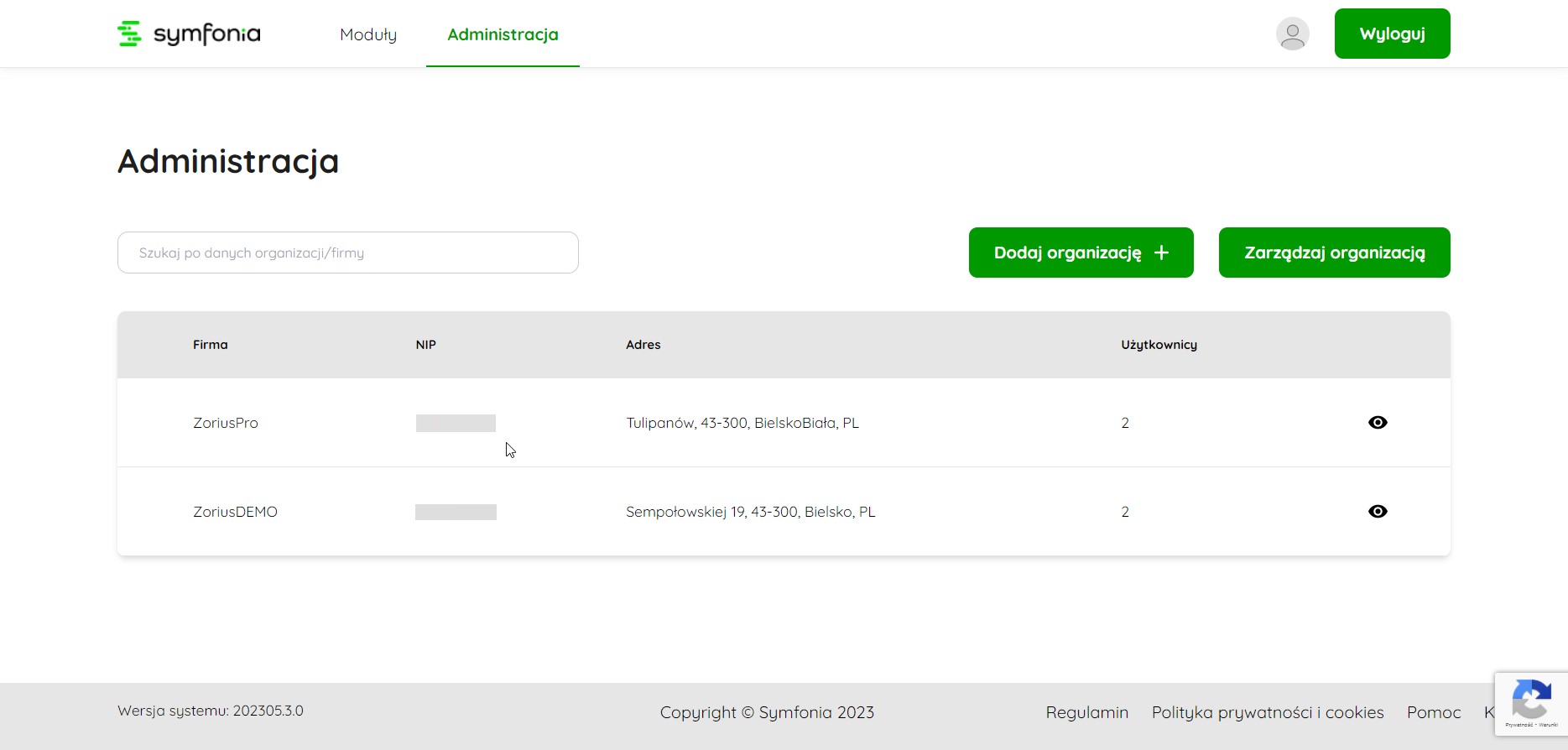Click Zarządzaj organizacją button

(x=1334, y=253)
